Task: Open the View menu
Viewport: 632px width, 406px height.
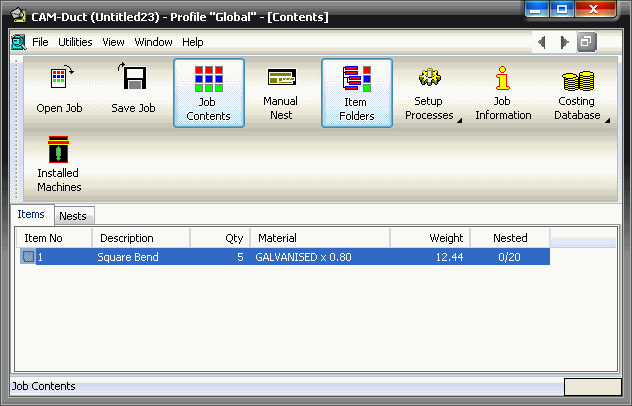Action: pos(113,42)
